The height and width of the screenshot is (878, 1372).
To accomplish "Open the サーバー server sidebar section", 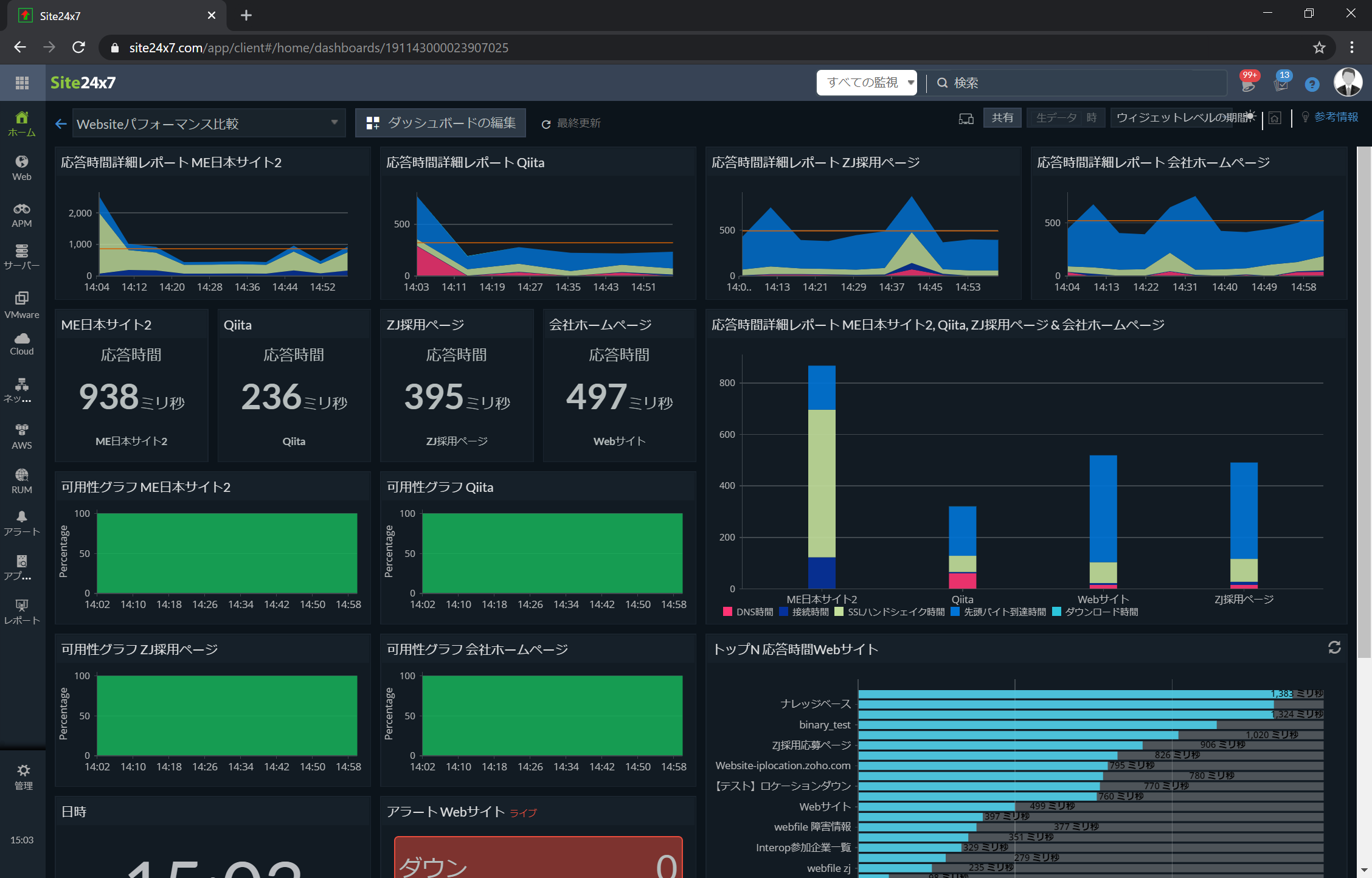I will point(22,257).
